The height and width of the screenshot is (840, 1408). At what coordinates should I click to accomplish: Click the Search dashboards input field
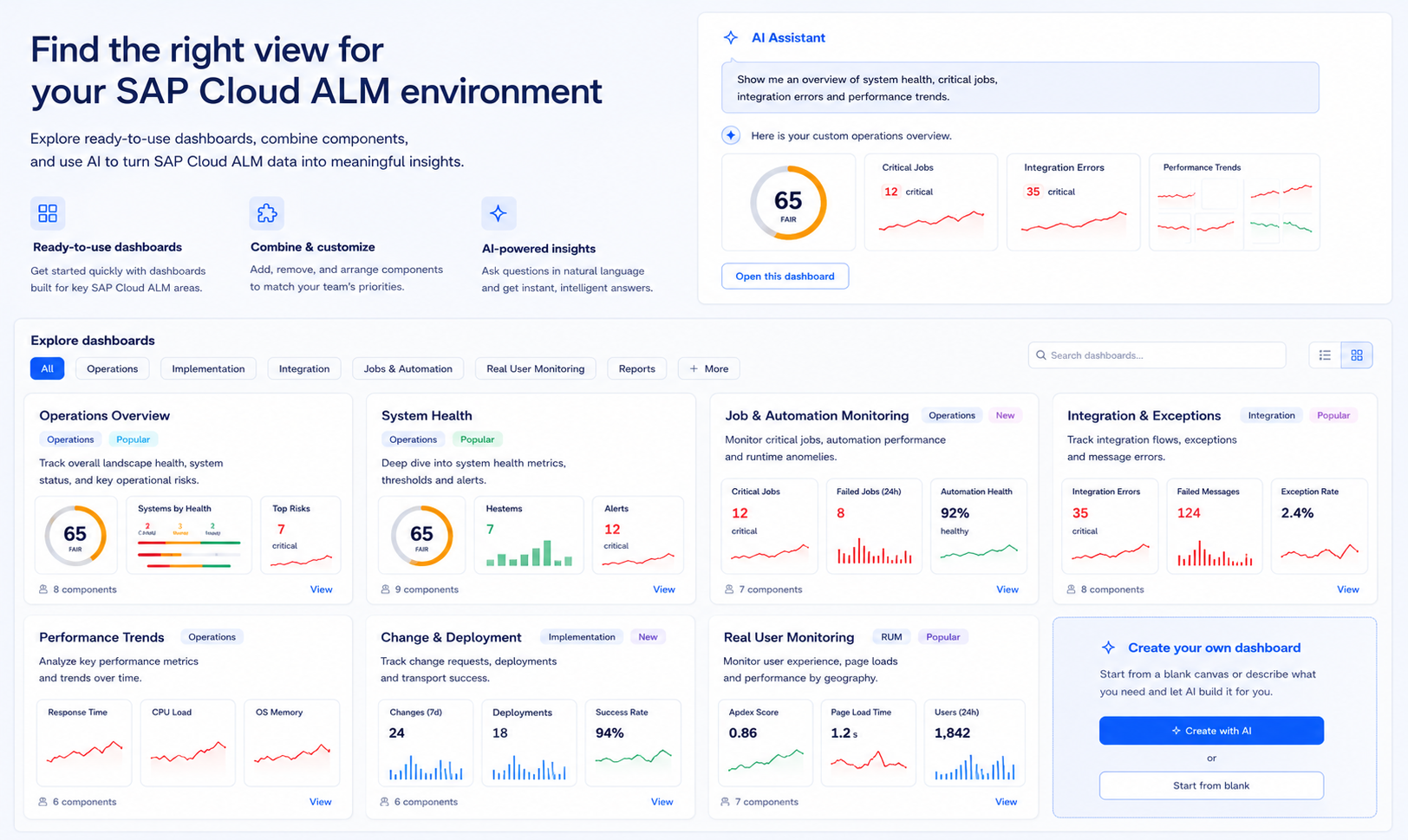click(1157, 355)
